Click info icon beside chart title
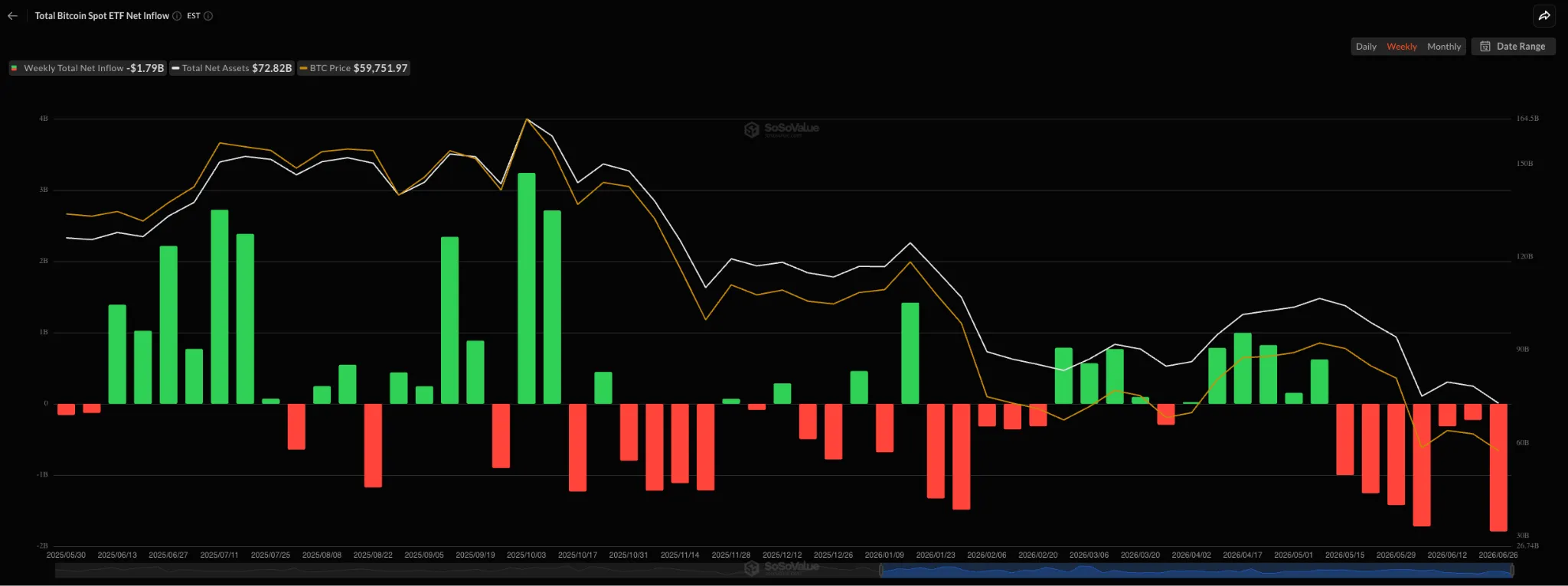1568x586 pixels. click(x=177, y=16)
